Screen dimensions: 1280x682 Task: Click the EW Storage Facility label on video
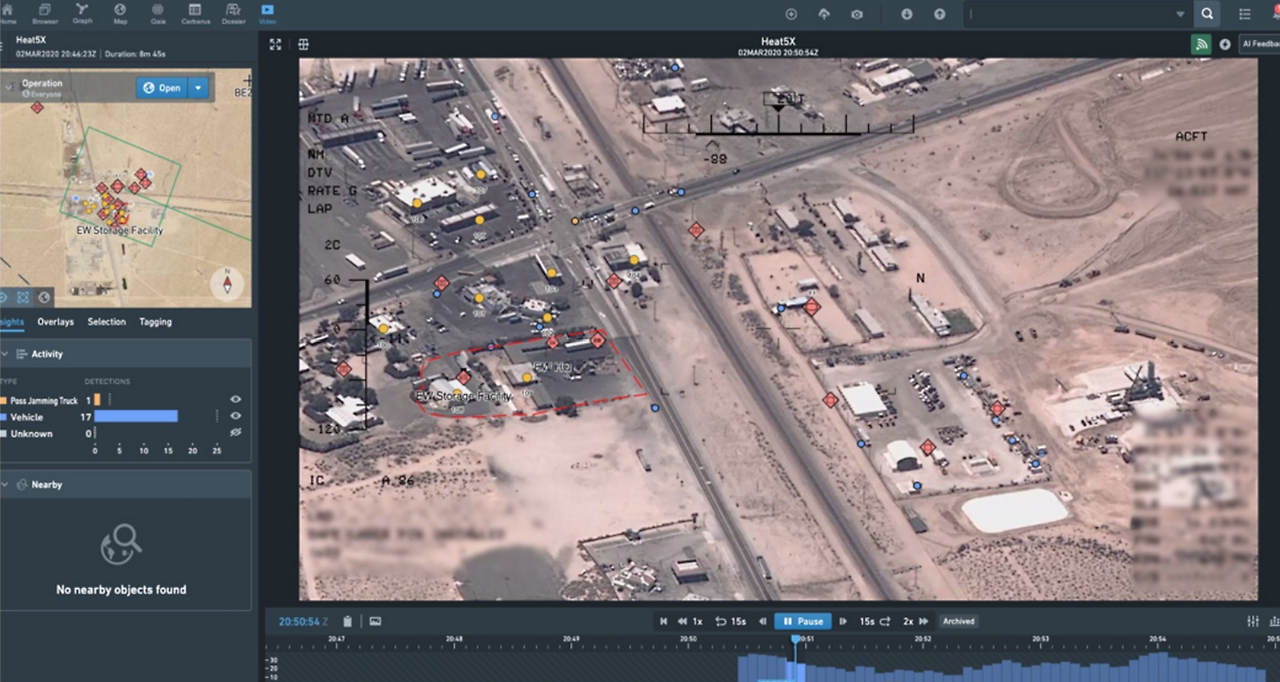tap(465, 397)
